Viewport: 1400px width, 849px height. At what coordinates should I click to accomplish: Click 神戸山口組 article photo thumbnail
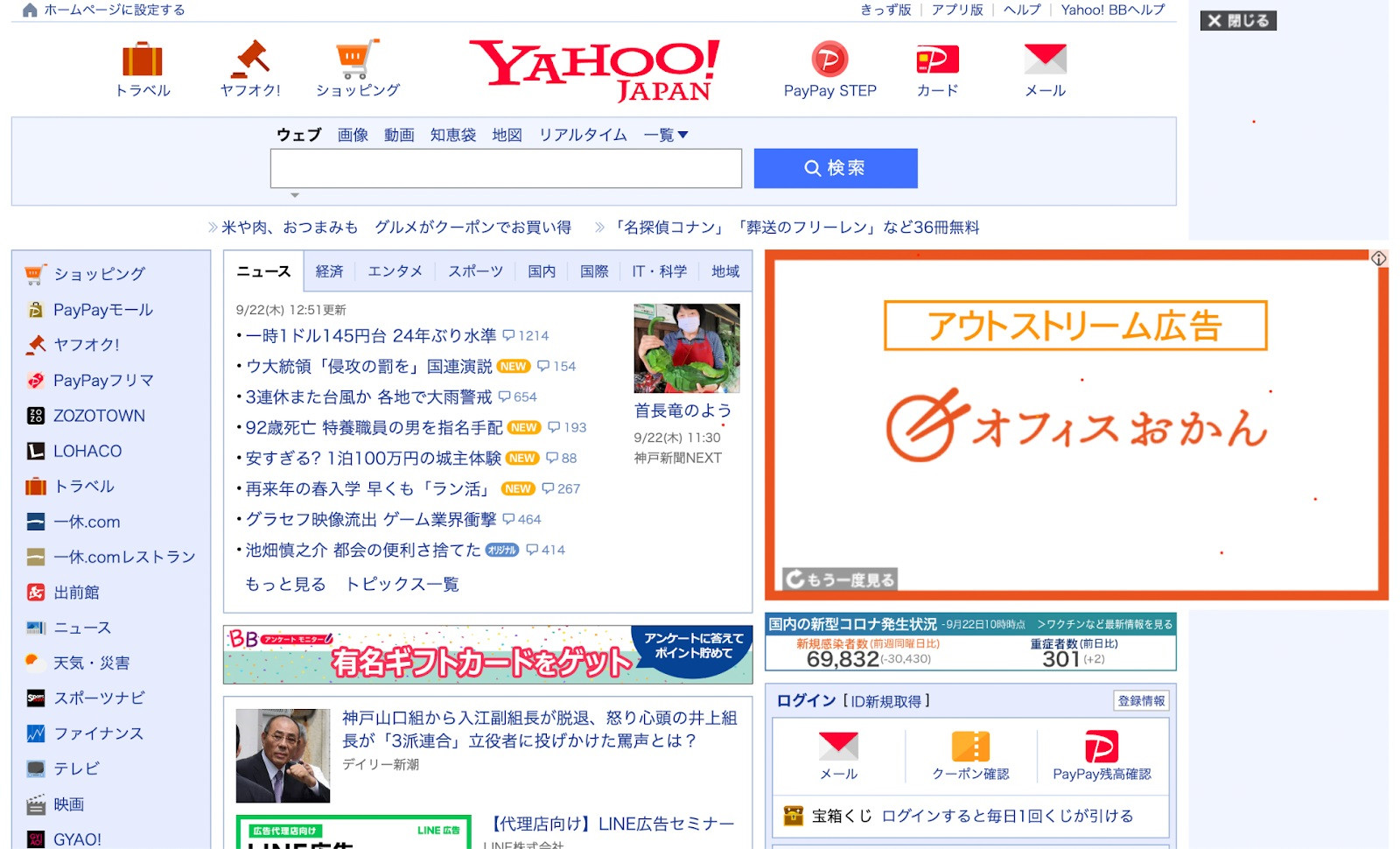283,755
